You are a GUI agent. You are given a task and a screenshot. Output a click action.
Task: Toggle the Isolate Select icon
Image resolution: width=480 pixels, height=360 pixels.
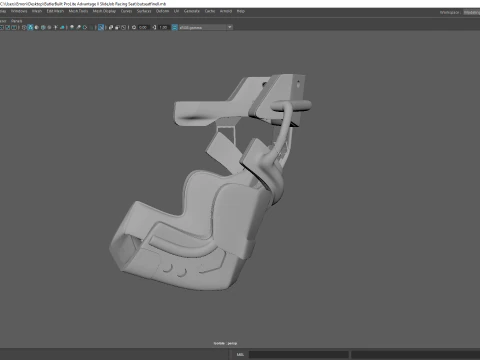point(101,27)
